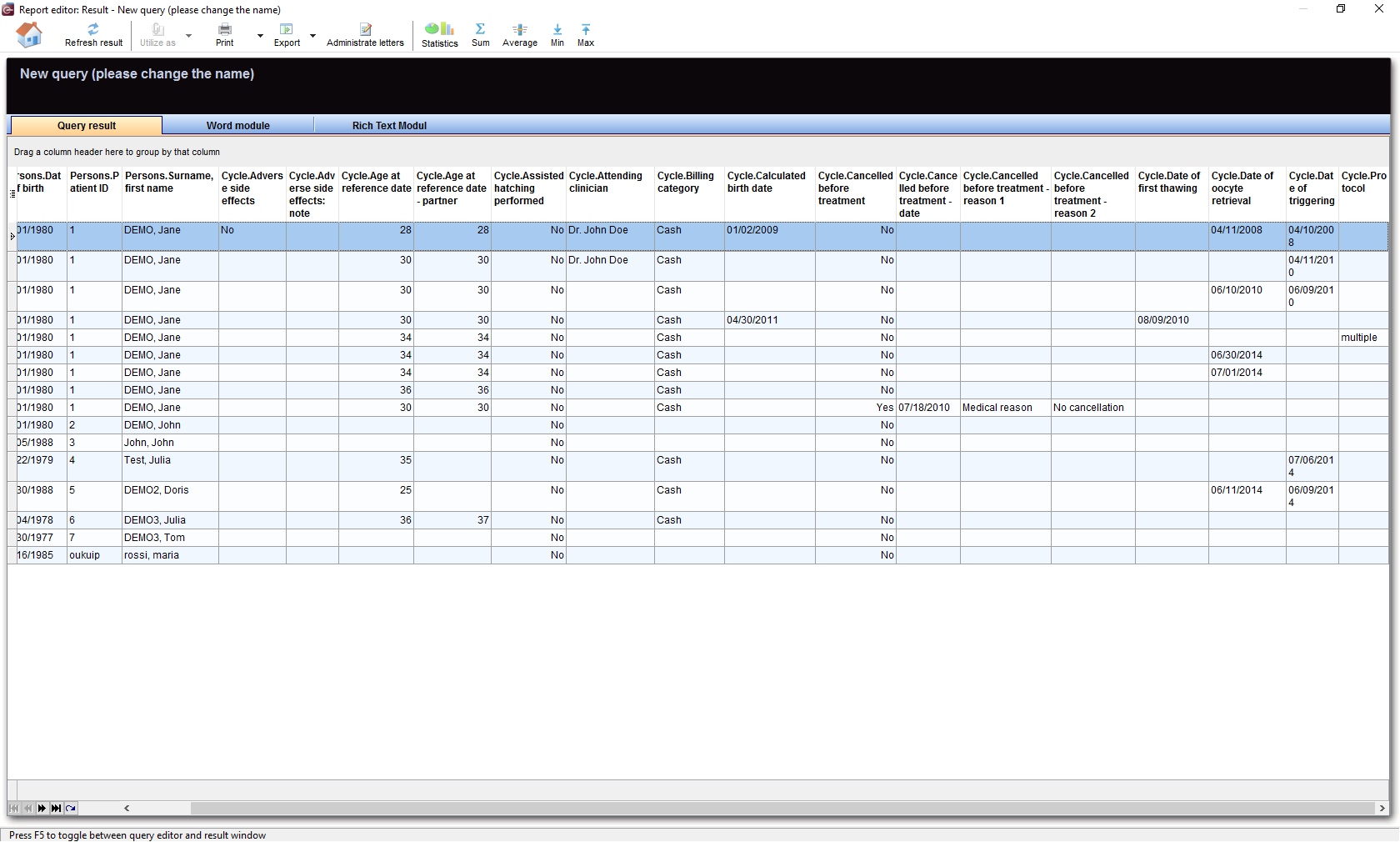The height and width of the screenshot is (842, 1400).
Task: Click the Home house icon
Action: click(x=29, y=35)
